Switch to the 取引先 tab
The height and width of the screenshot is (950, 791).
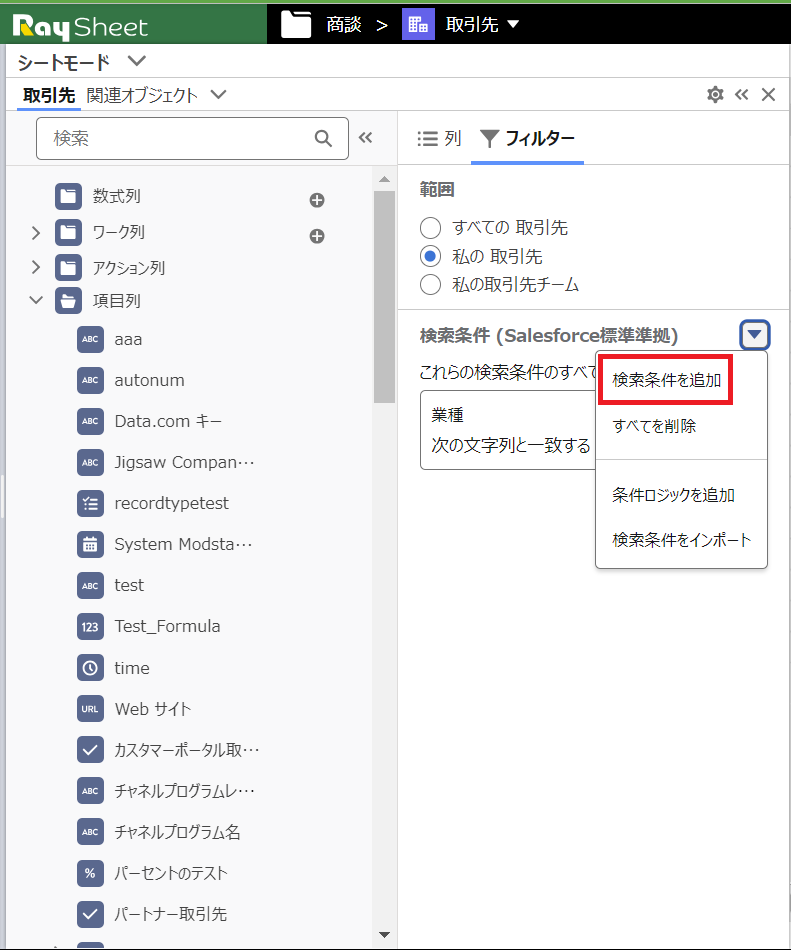click(x=49, y=95)
